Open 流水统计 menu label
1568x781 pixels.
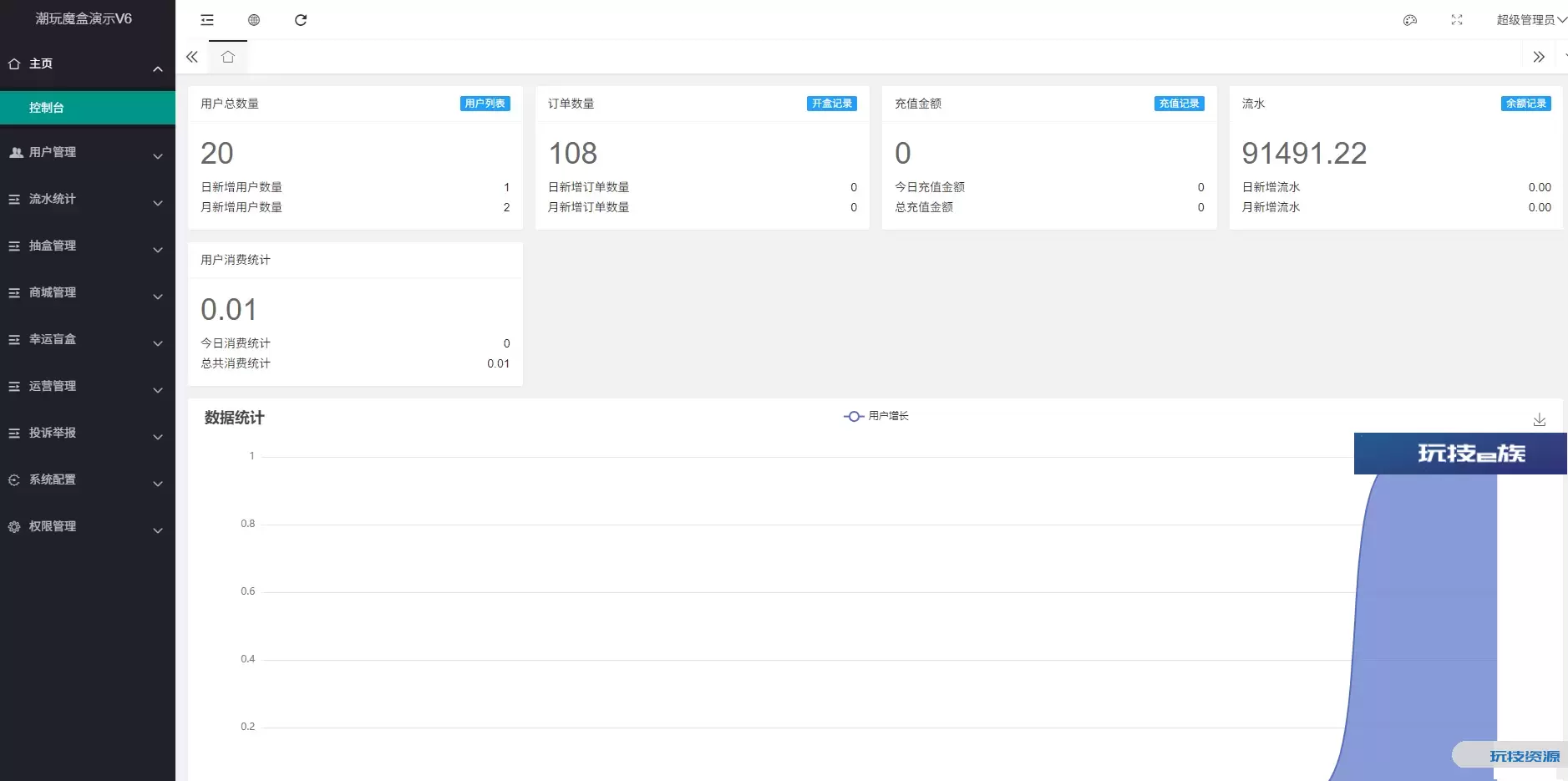pyautogui.click(x=53, y=199)
